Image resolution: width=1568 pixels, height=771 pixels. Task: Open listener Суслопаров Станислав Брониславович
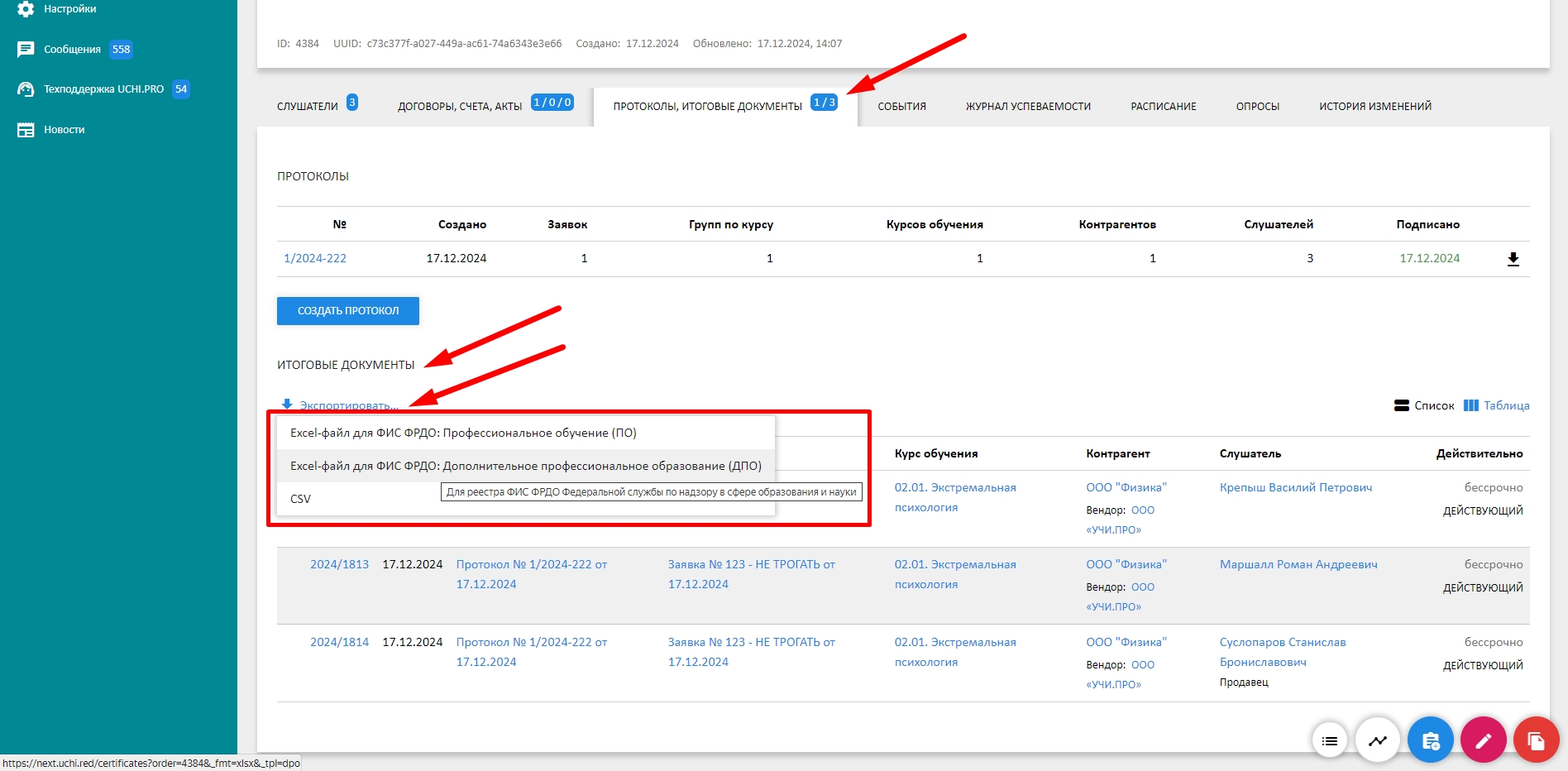point(1283,652)
